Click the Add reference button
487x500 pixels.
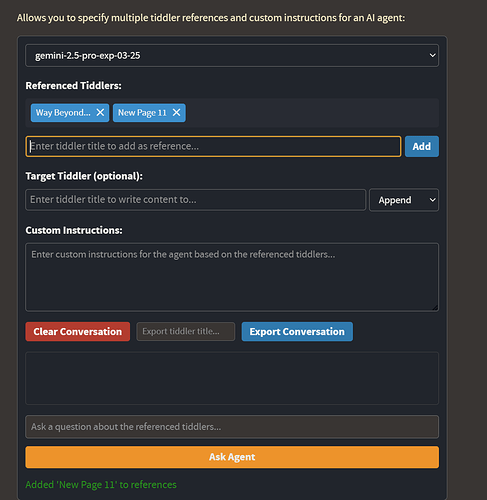pos(422,146)
